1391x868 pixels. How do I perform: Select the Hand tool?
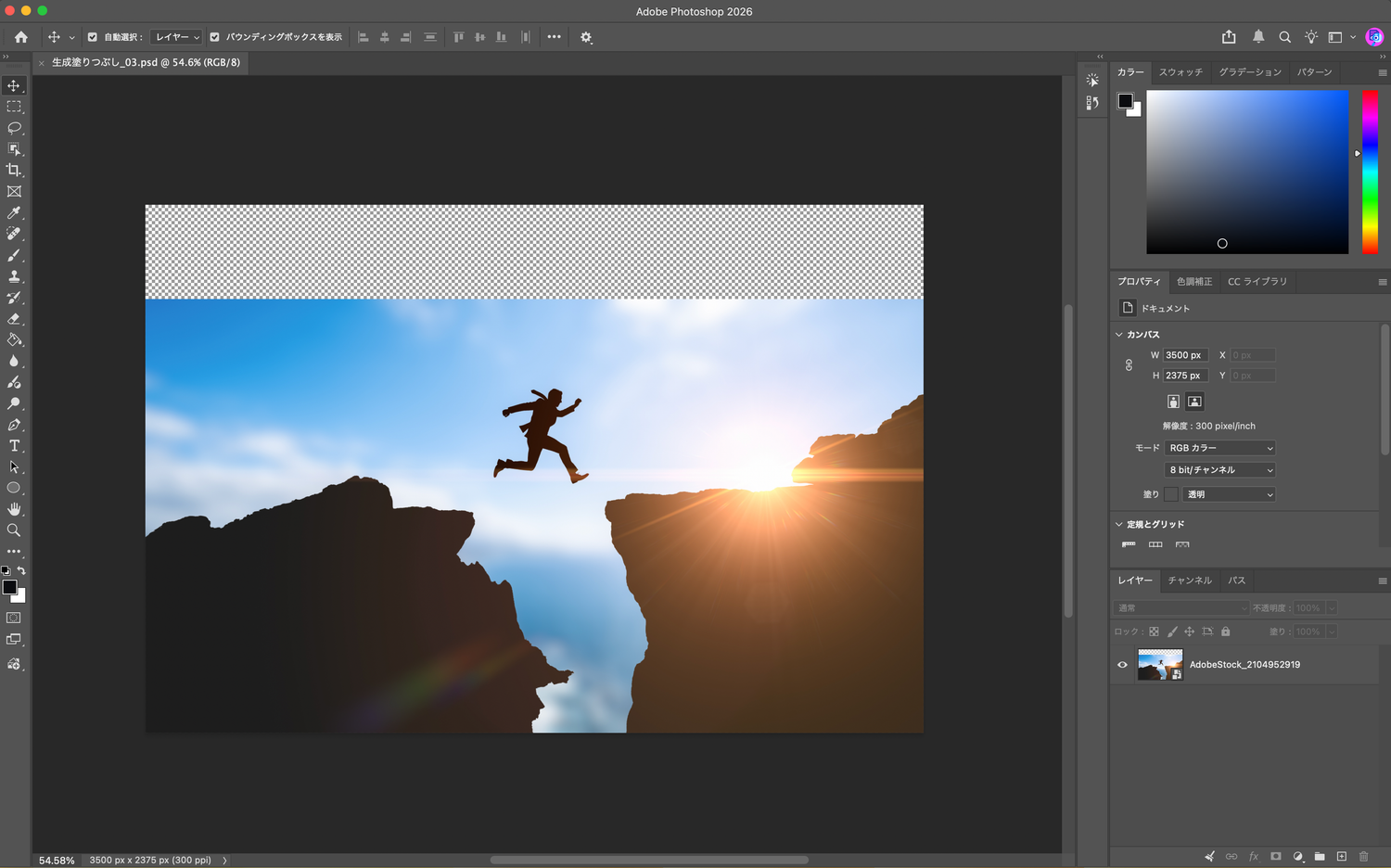(14, 509)
